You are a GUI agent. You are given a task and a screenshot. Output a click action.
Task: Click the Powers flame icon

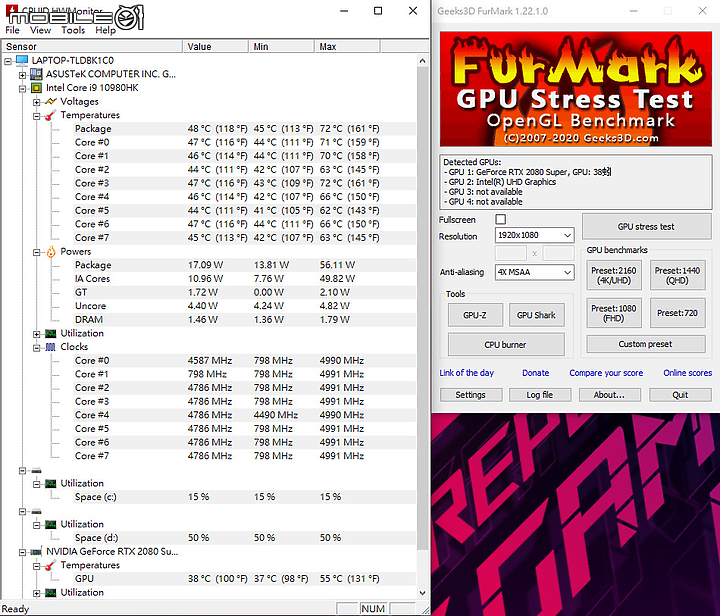pos(51,252)
